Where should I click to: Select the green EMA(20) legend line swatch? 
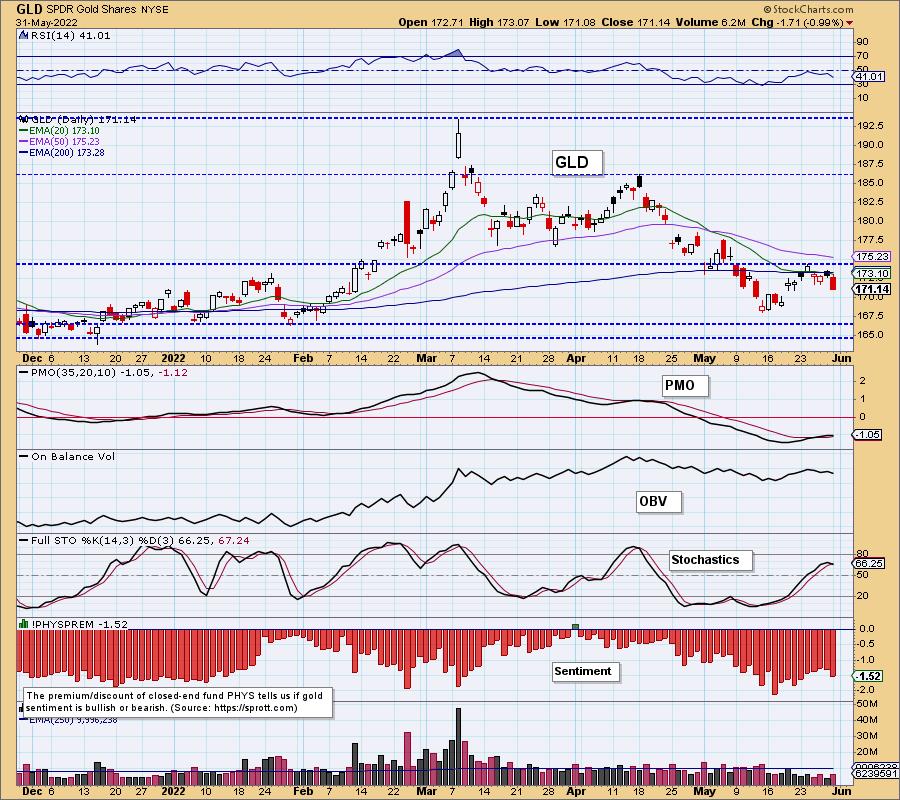(x=24, y=131)
